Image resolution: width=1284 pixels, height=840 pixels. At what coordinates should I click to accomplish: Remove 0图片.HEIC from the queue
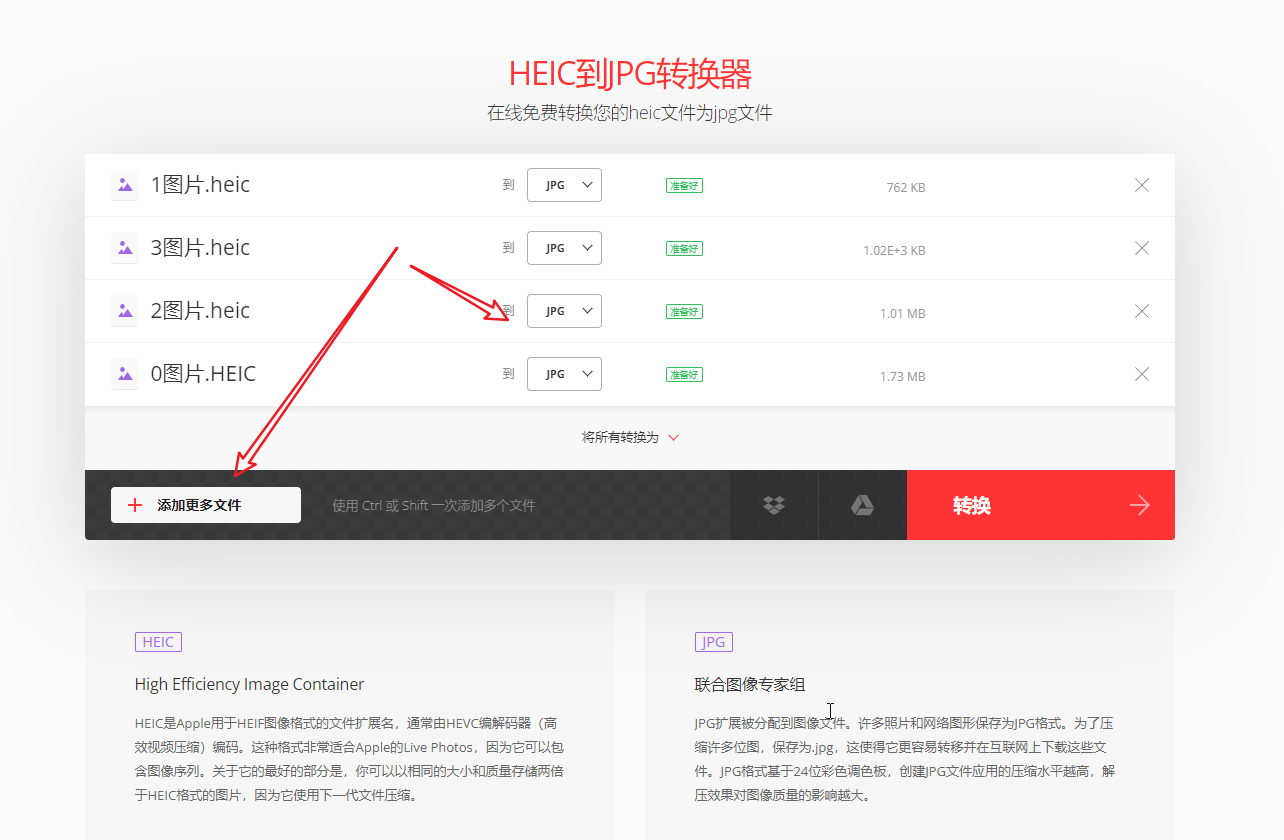[1142, 374]
